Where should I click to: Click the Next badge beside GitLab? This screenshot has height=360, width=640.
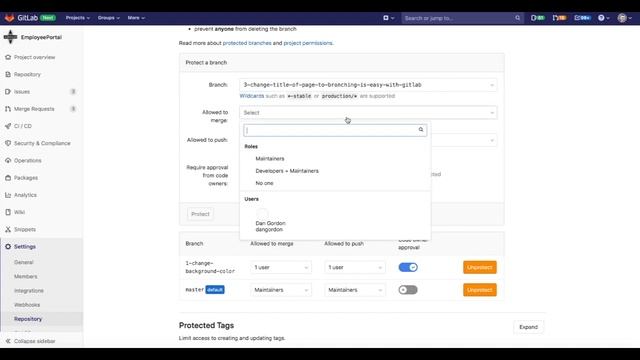48,18
